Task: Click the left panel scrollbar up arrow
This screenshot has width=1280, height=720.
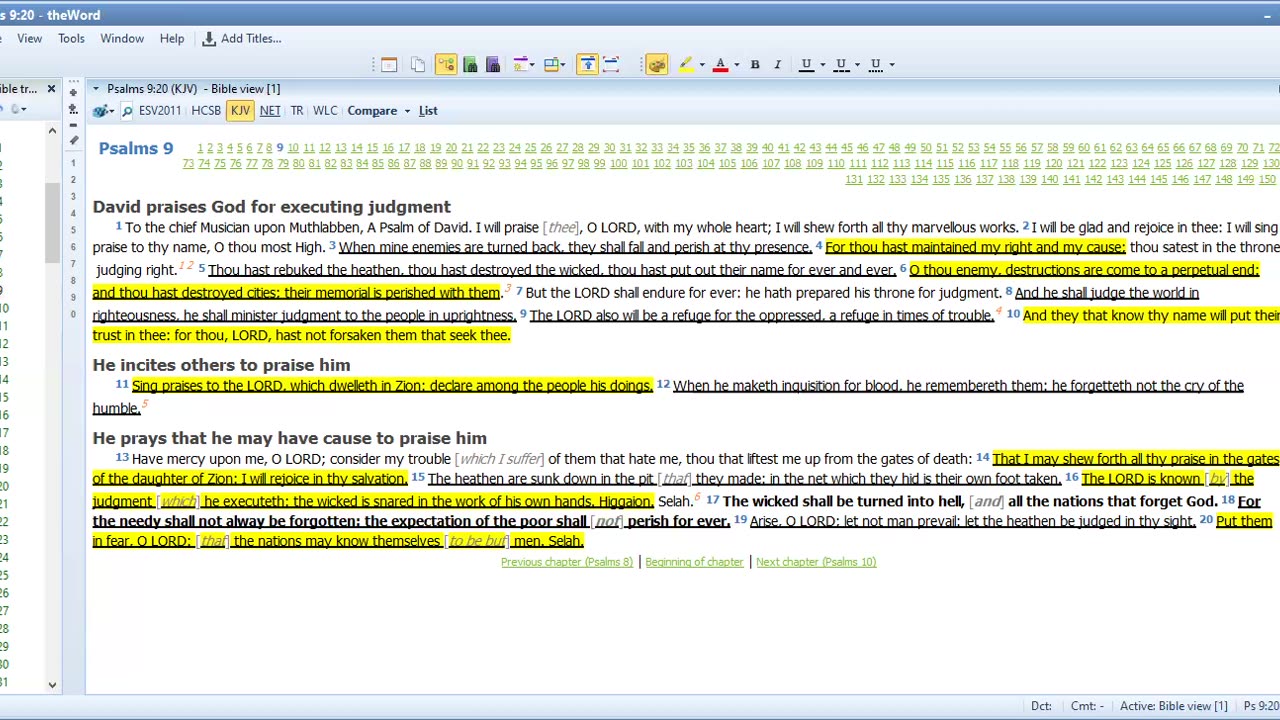Action: click(x=52, y=131)
